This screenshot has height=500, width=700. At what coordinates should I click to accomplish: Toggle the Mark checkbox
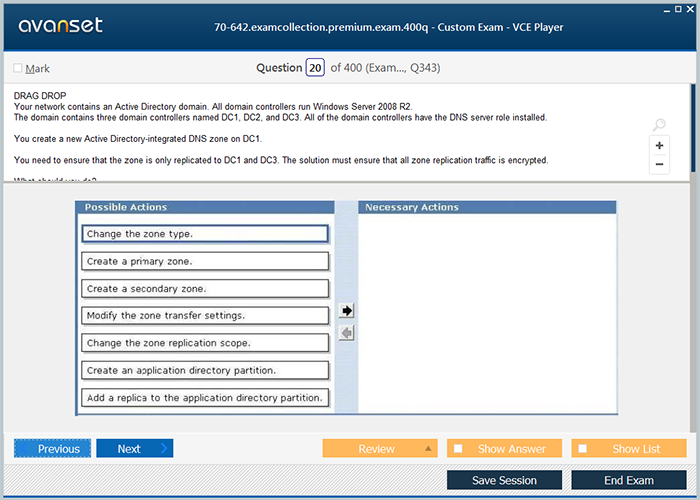[18, 68]
